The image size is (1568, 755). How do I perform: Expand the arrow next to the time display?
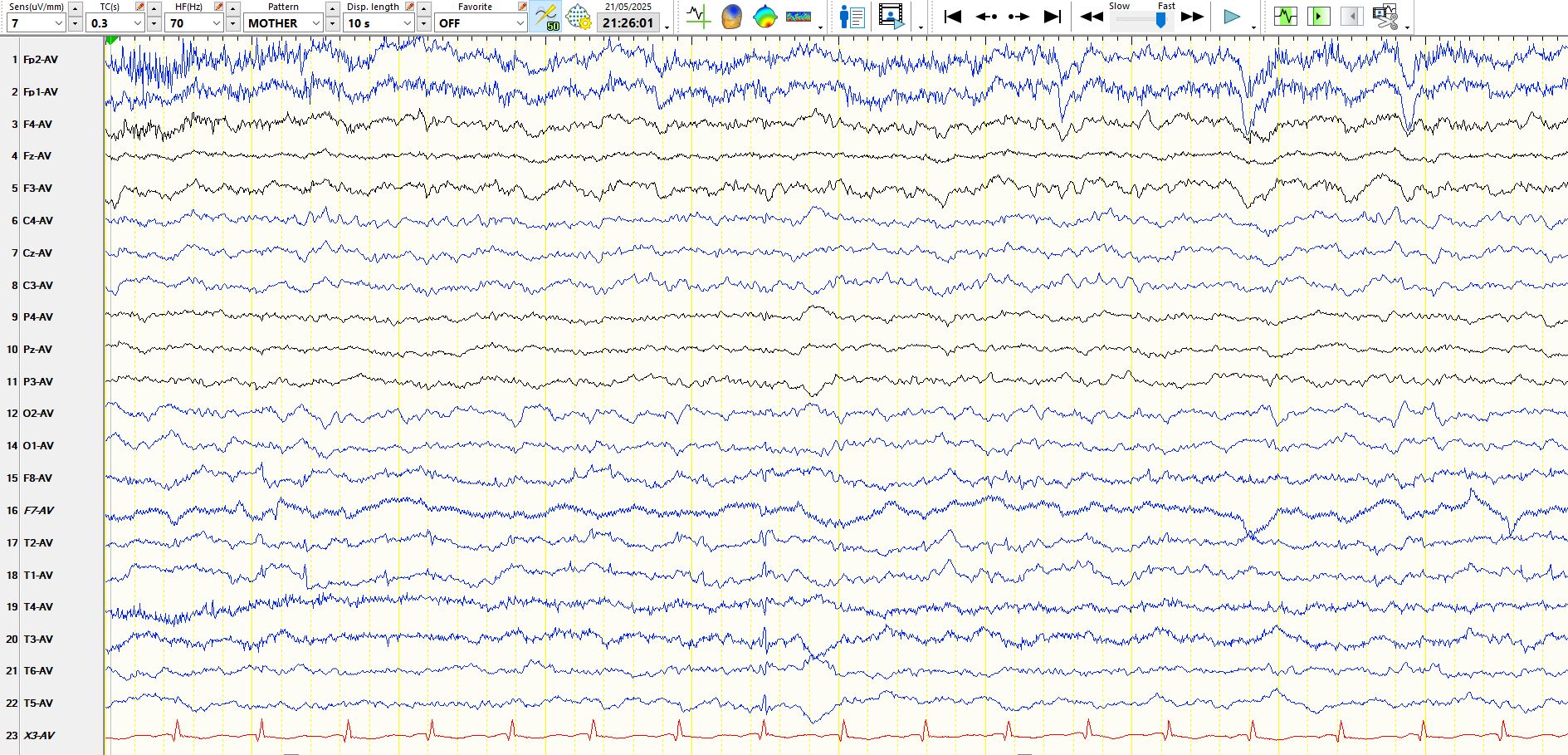pyautogui.click(x=667, y=27)
